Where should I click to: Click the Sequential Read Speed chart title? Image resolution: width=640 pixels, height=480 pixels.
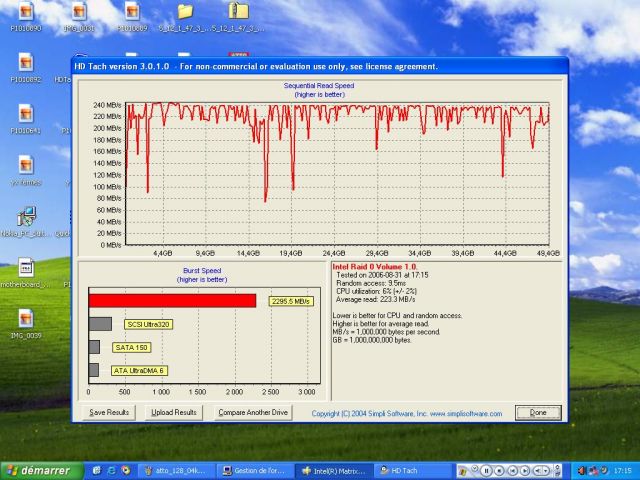pyautogui.click(x=319, y=86)
